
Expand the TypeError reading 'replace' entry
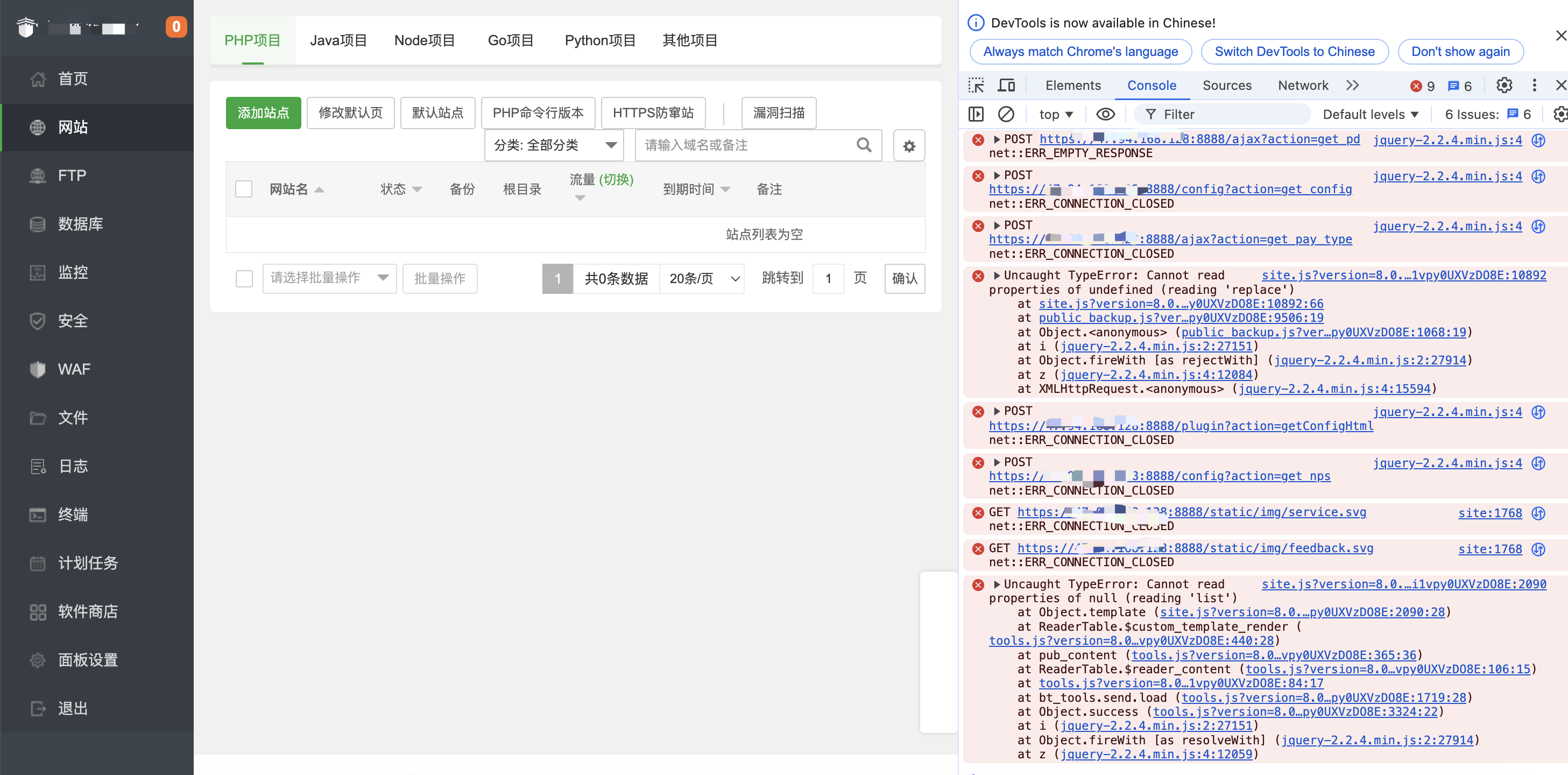click(997, 276)
